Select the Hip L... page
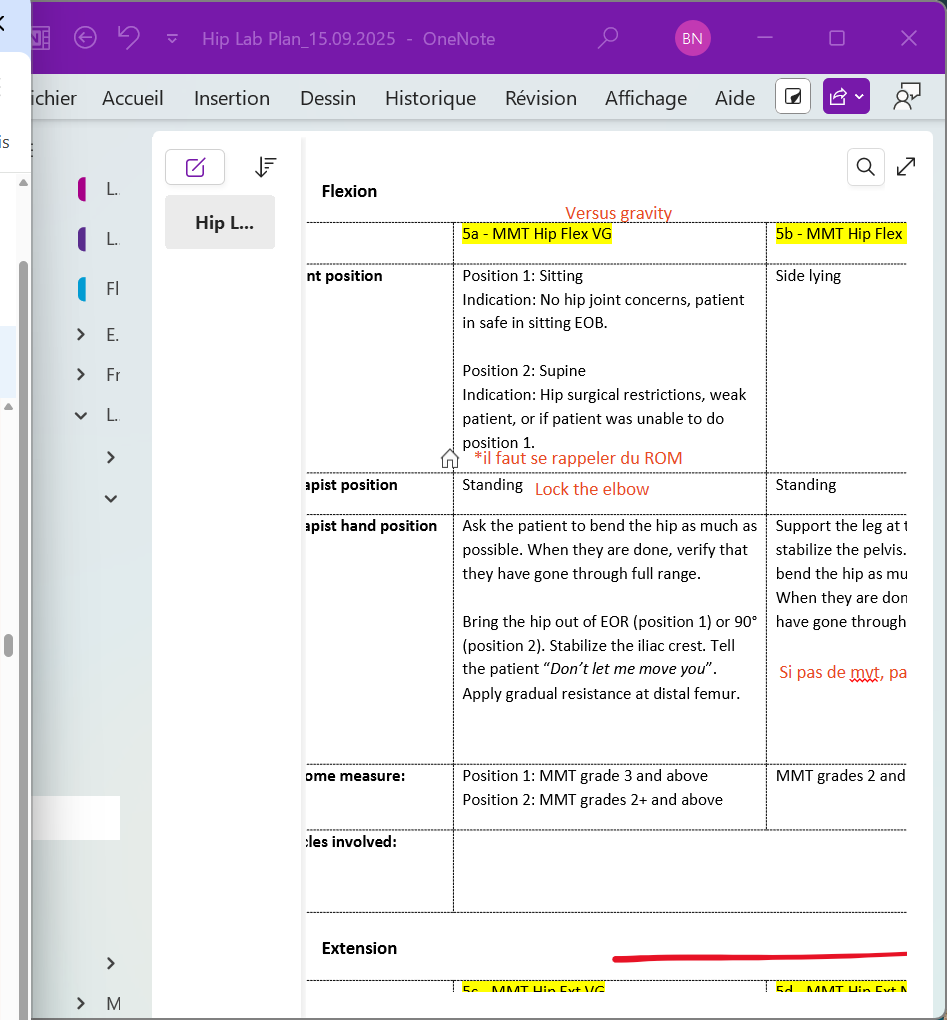 coord(220,222)
